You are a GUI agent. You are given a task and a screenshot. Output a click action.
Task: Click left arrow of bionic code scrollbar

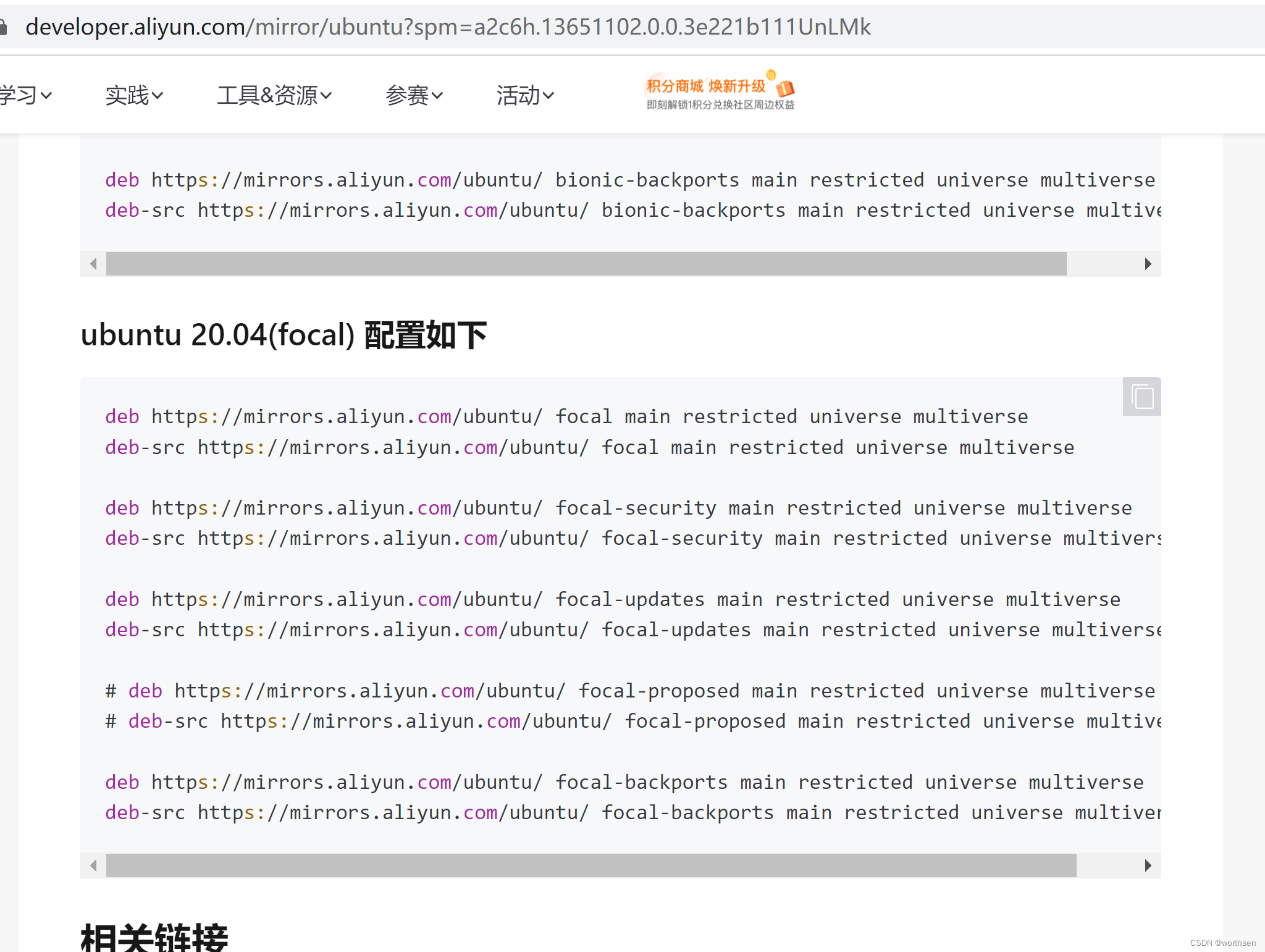[93, 264]
